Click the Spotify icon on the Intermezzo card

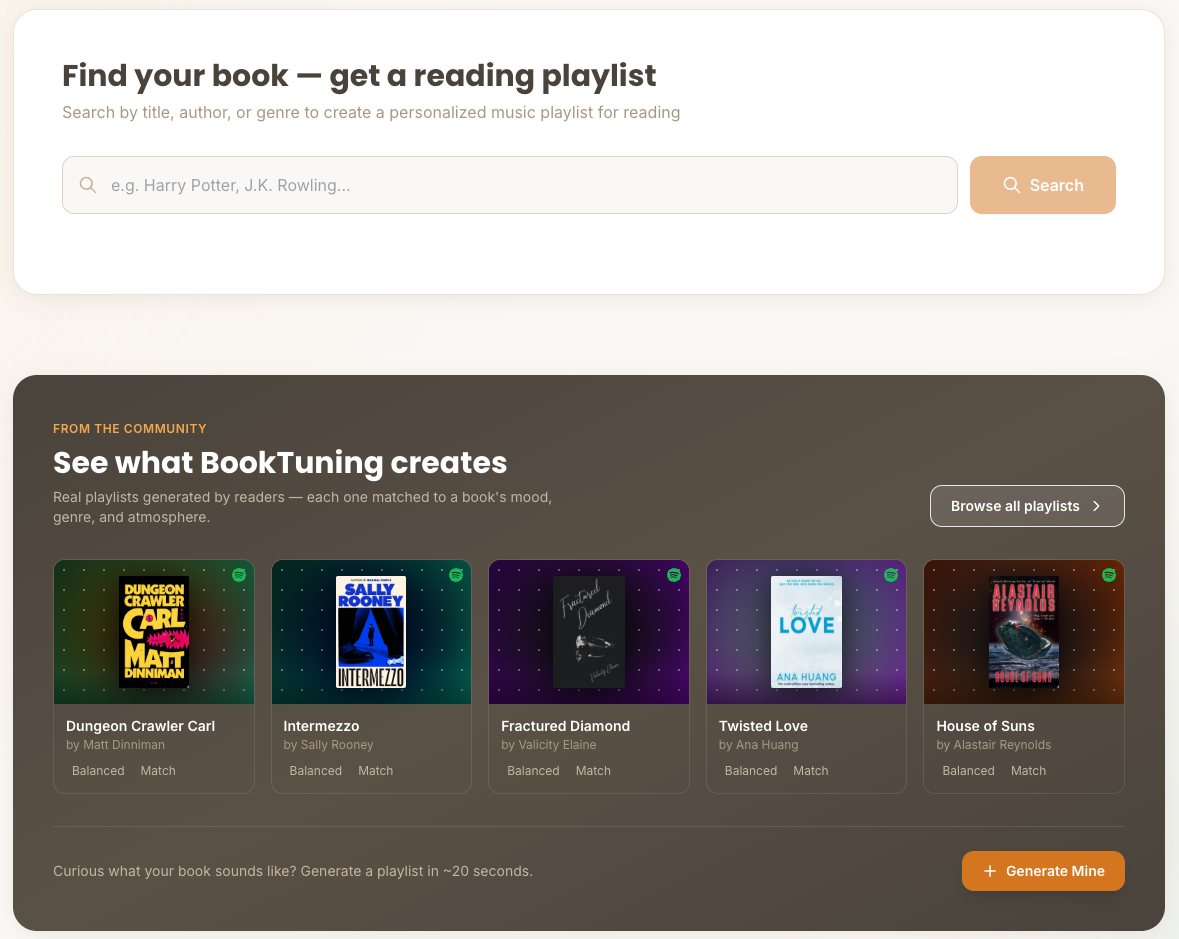click(454, 575)
